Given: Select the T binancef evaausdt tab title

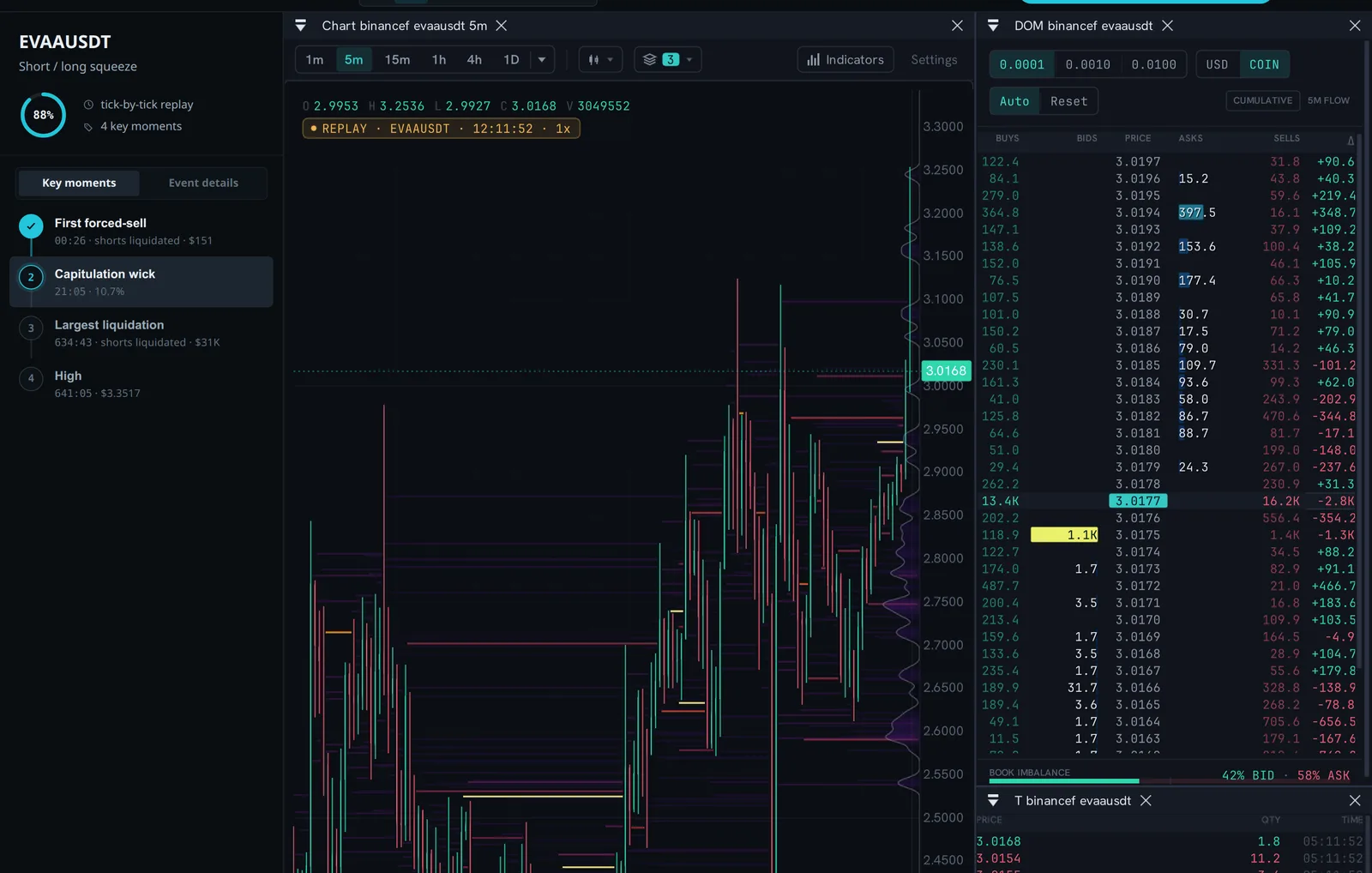Looking at the screenshot, I should [x=1073, y=800].
